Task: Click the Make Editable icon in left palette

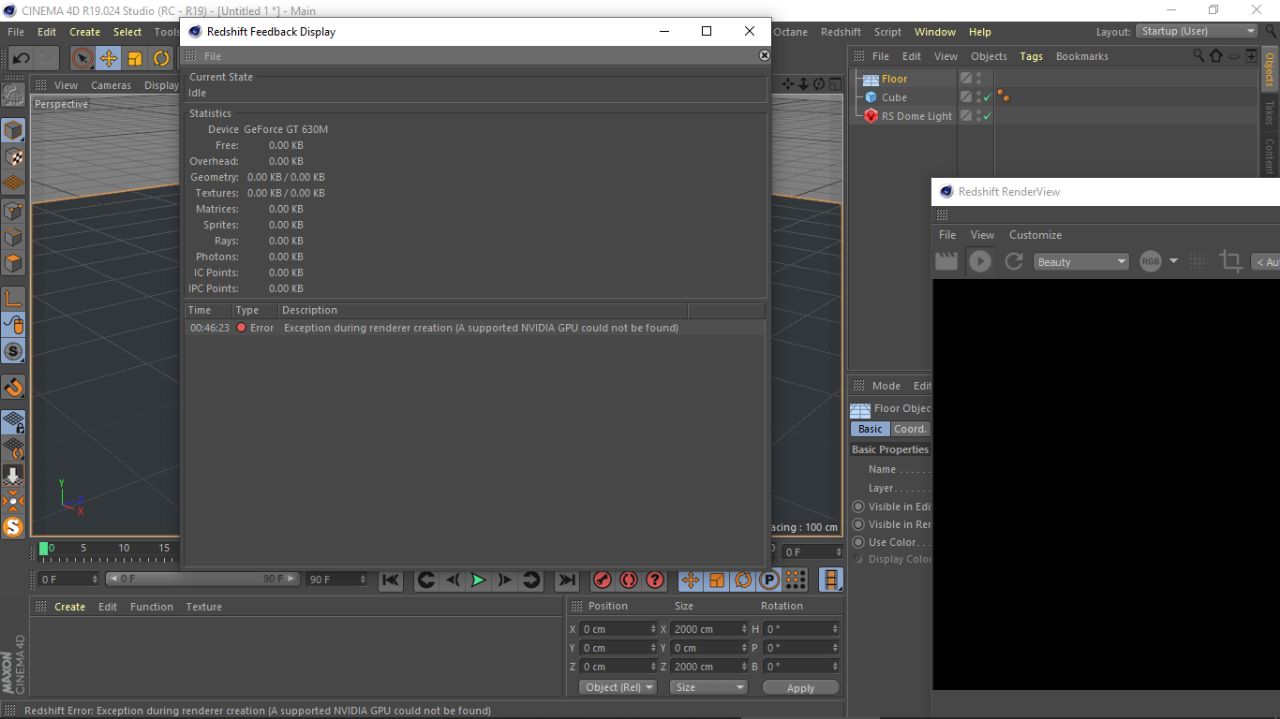Action: click(13, 95)
